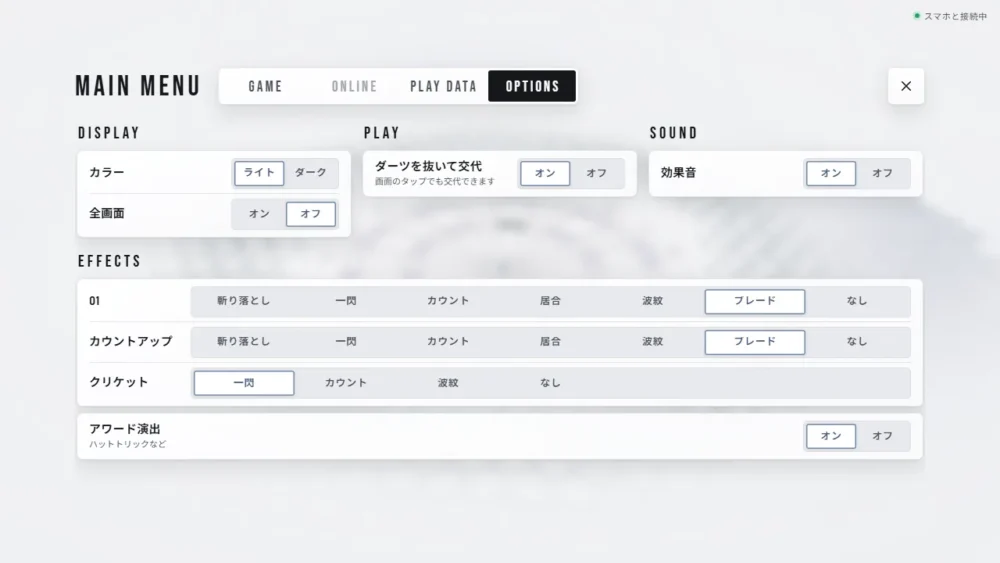Enable ダーツを抜いて交代 with オン
This screenshot has height=563, width=1000.
point(545,173)
